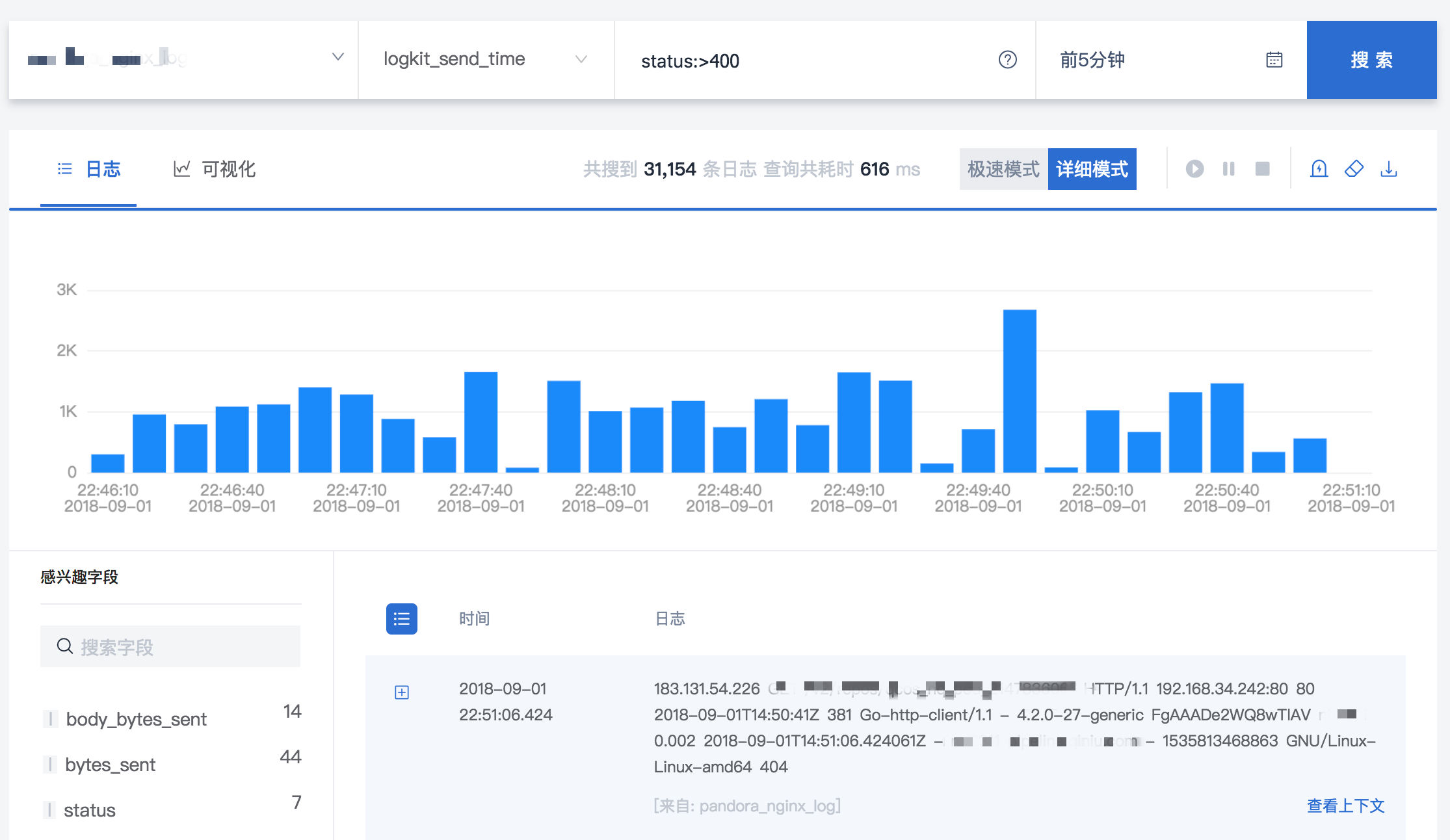Click the 日志 column header

click(x=670, y=618)
